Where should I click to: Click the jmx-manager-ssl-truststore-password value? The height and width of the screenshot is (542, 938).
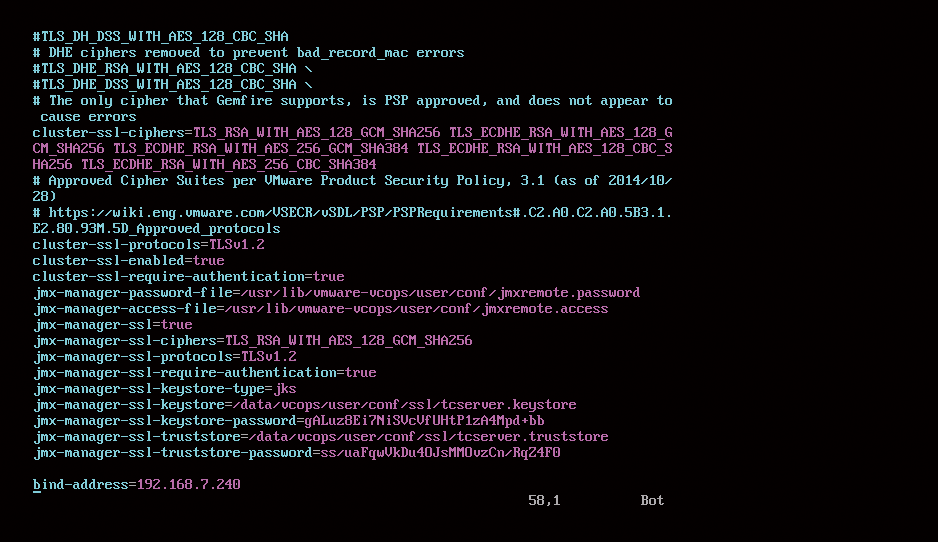coord(440,452)
